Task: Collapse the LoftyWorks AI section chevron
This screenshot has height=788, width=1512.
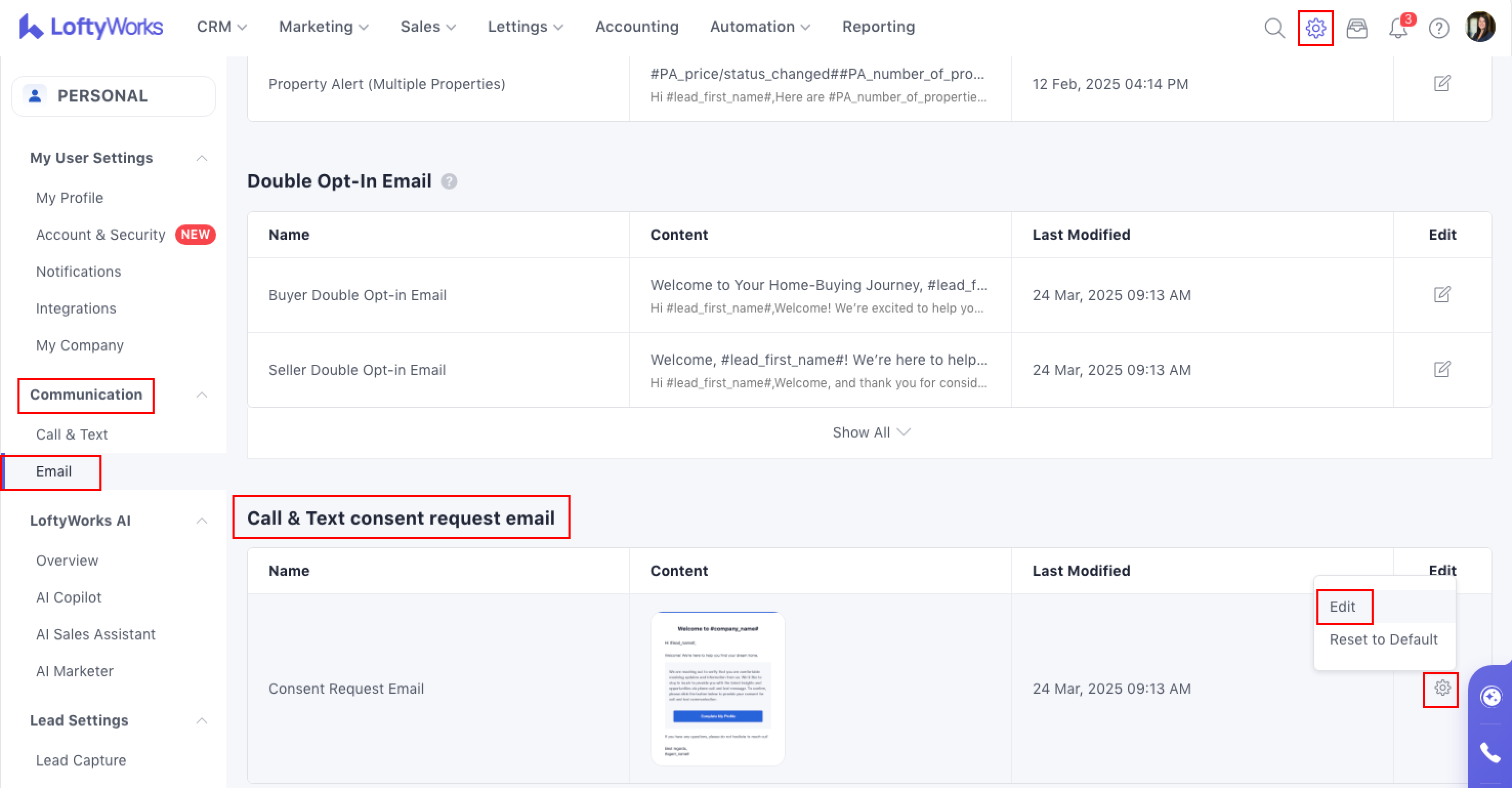Action: 201,521
